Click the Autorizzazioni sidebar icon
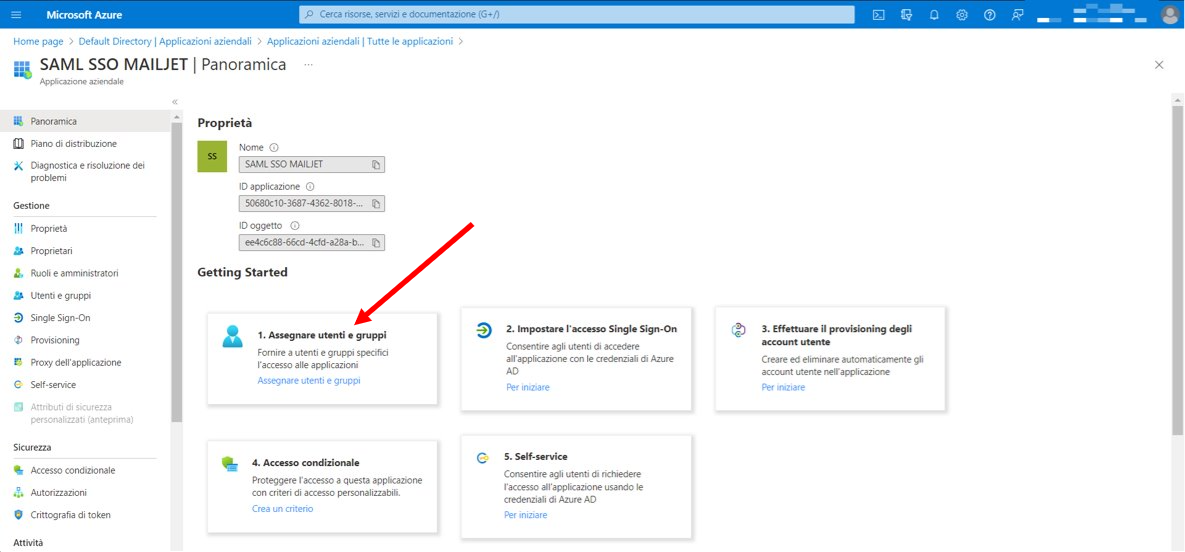The image size is (1185, 552). [19, 492]
